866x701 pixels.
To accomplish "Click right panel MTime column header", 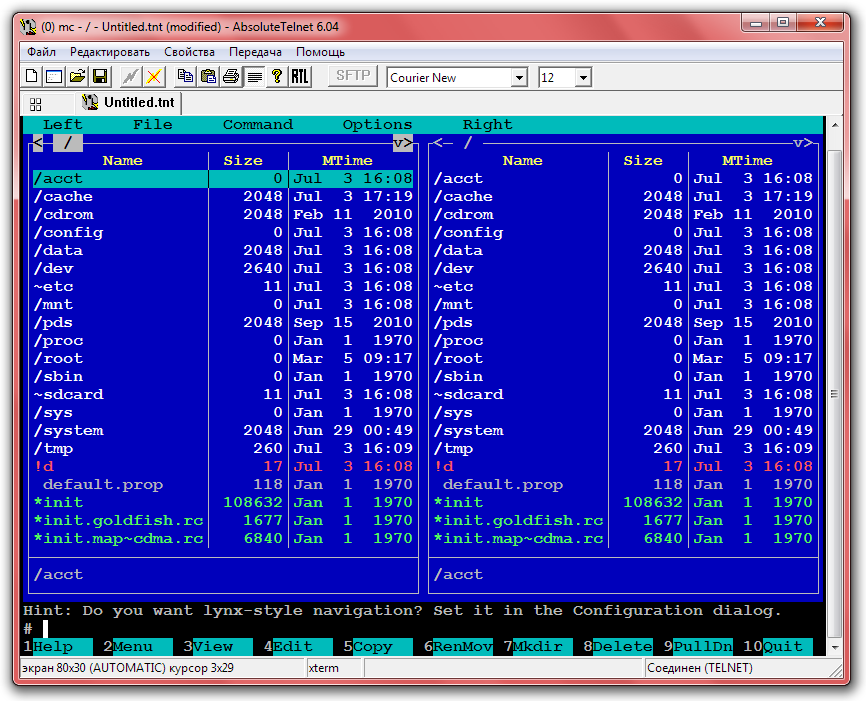I will point(747,161).
